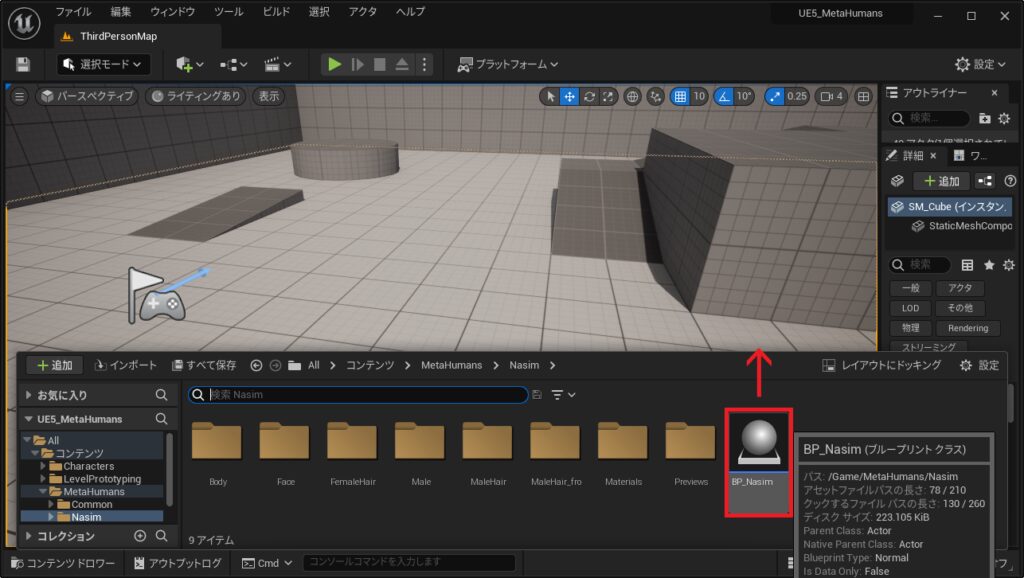
Task: Click the save level disk icon
Action: (x=23, y=64)
